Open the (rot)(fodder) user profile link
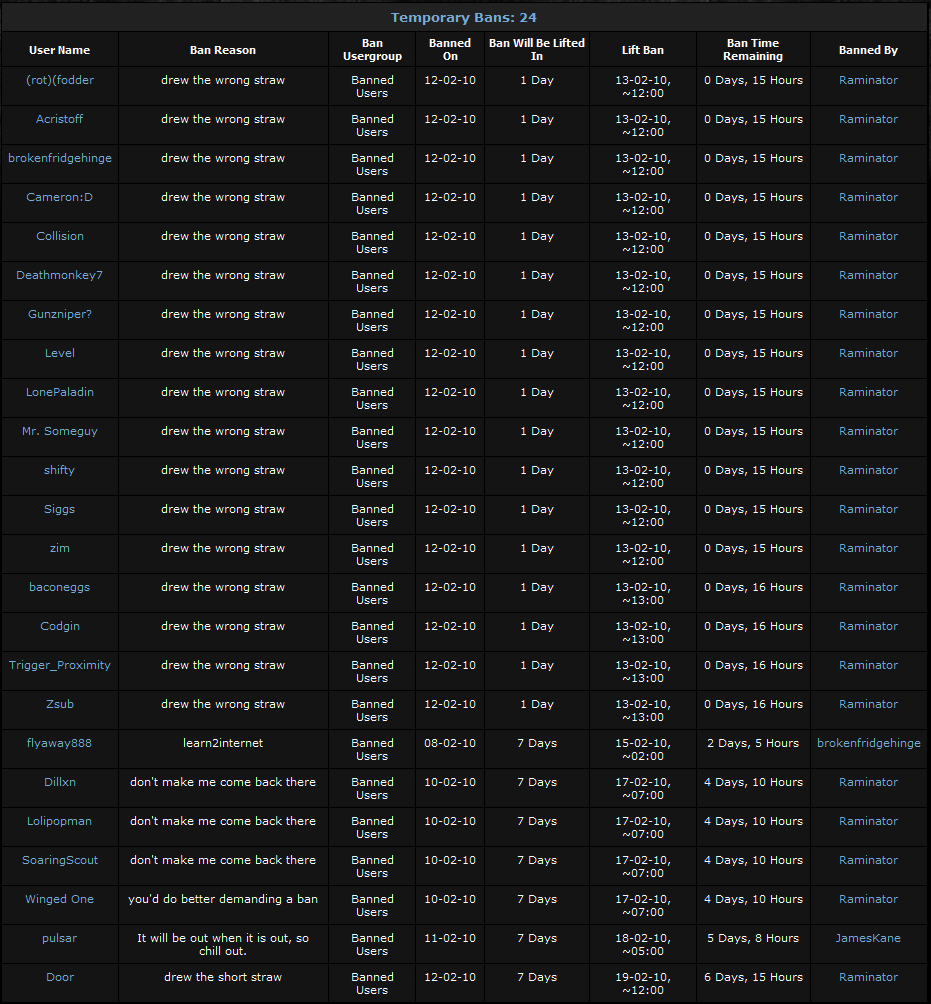931x1004 pixels. click(x=60, y=80)
